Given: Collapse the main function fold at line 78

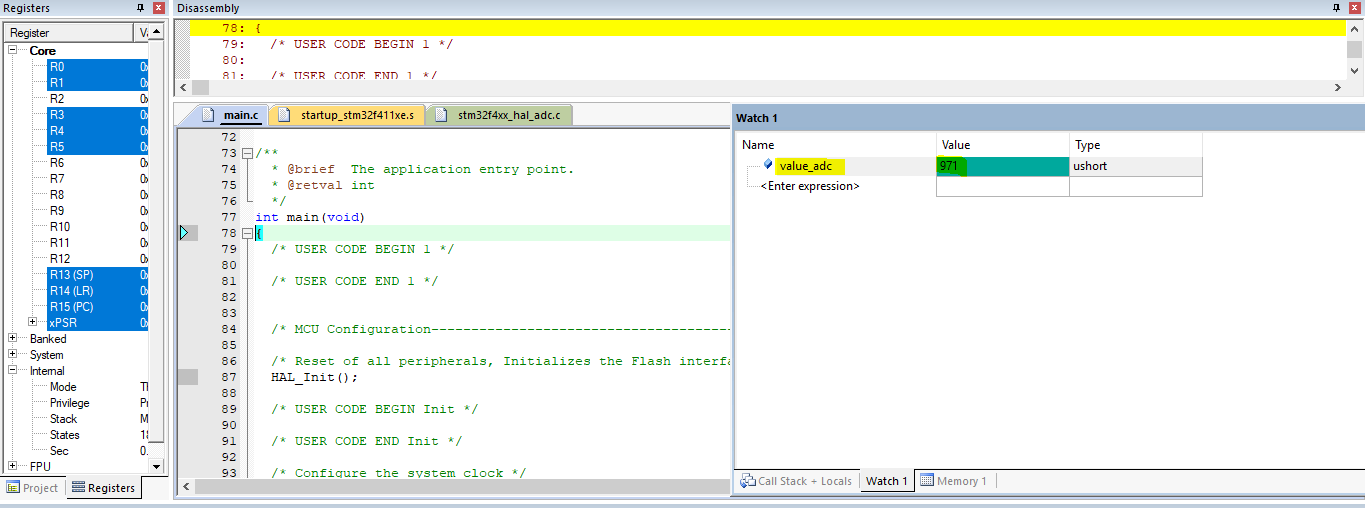Looking at the screenshot, I should 247,233.
